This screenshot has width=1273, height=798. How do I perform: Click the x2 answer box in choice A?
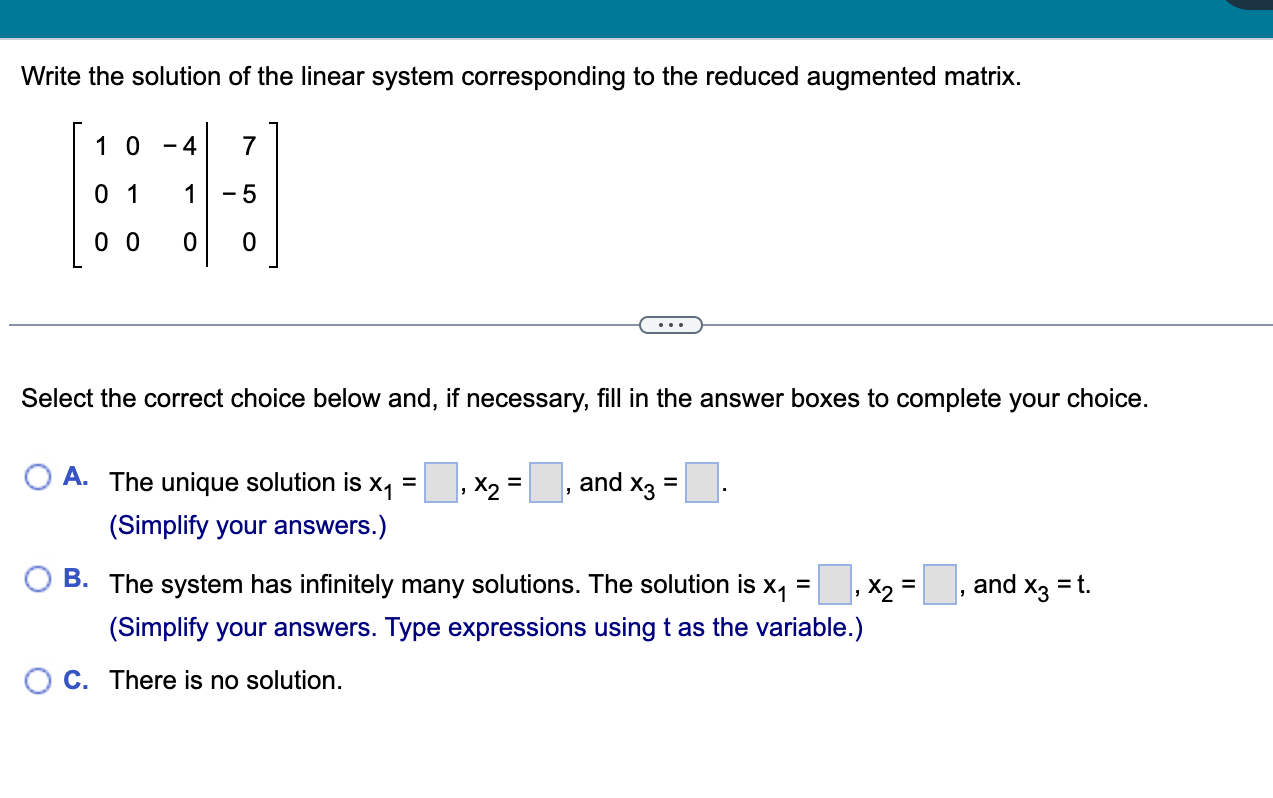pos(546,482)
